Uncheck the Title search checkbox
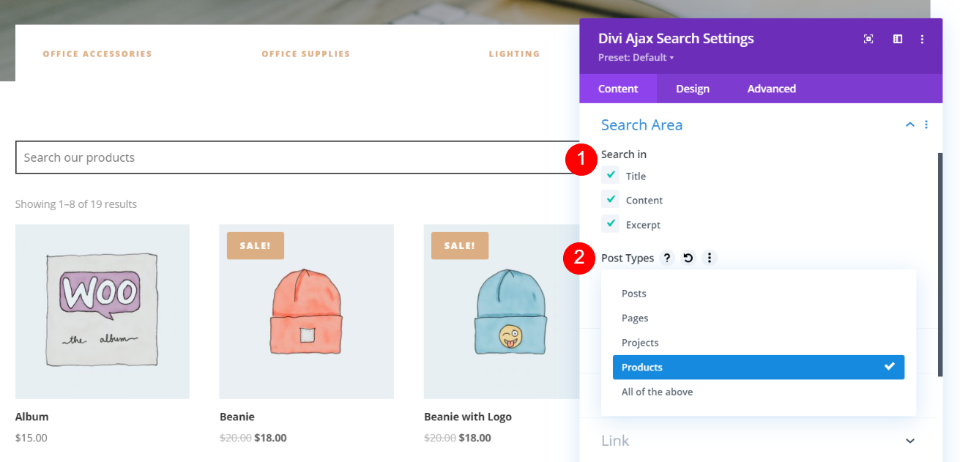 (611, 175)
